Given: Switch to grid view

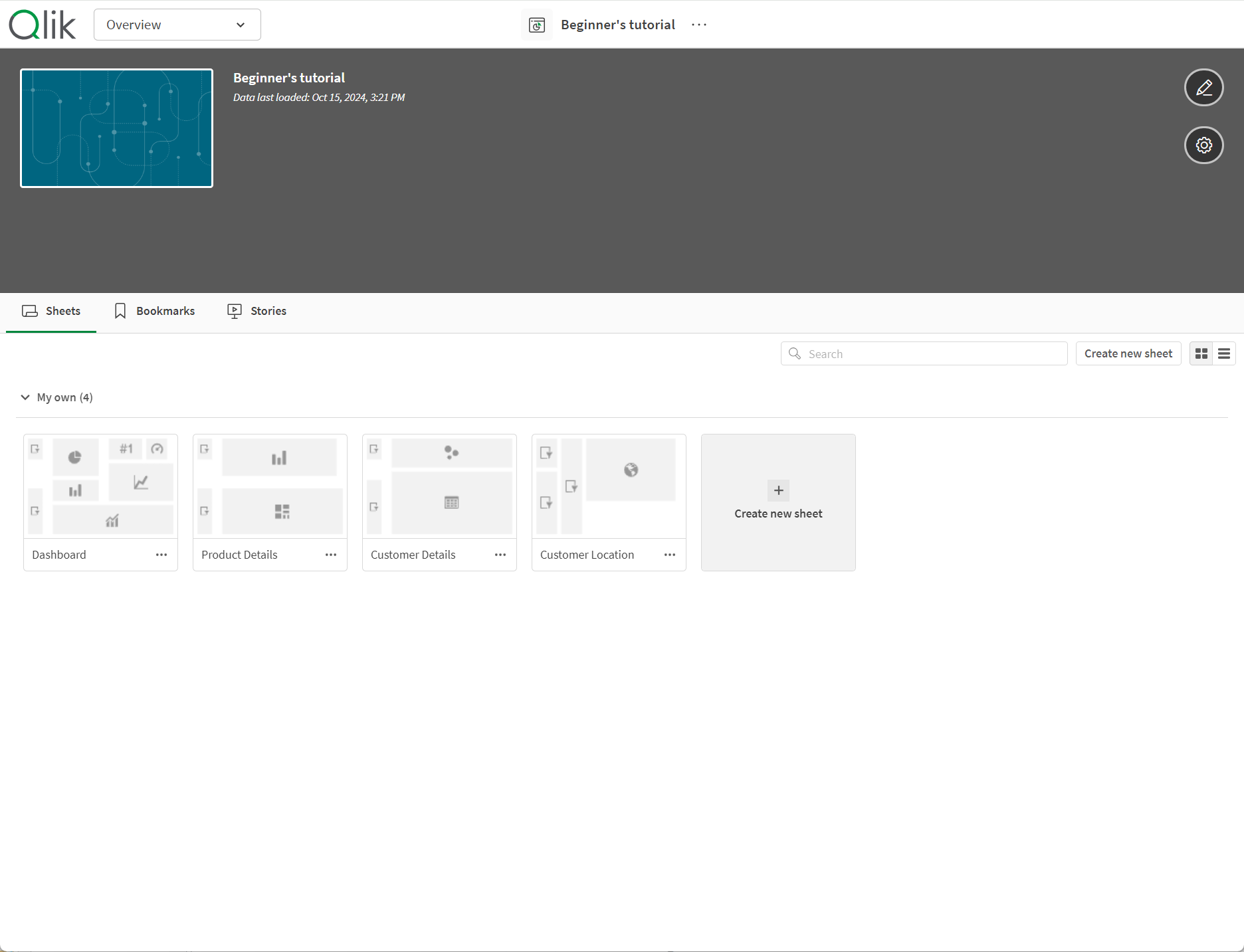Looking at the screenshot, I should click(x=1201, y=354).
